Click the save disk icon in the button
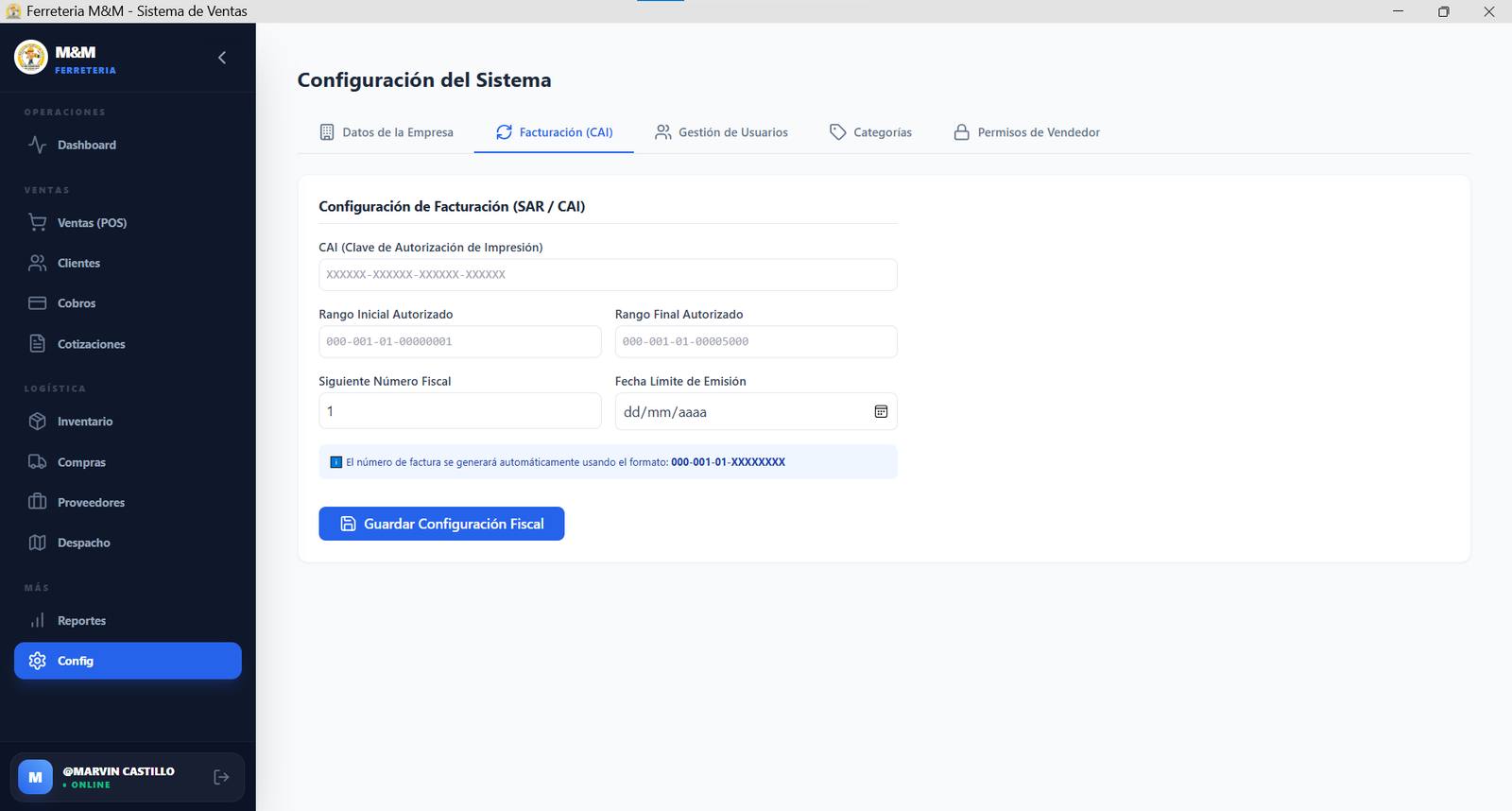Viewport: 1512px width, 811px height. [348, 524]
